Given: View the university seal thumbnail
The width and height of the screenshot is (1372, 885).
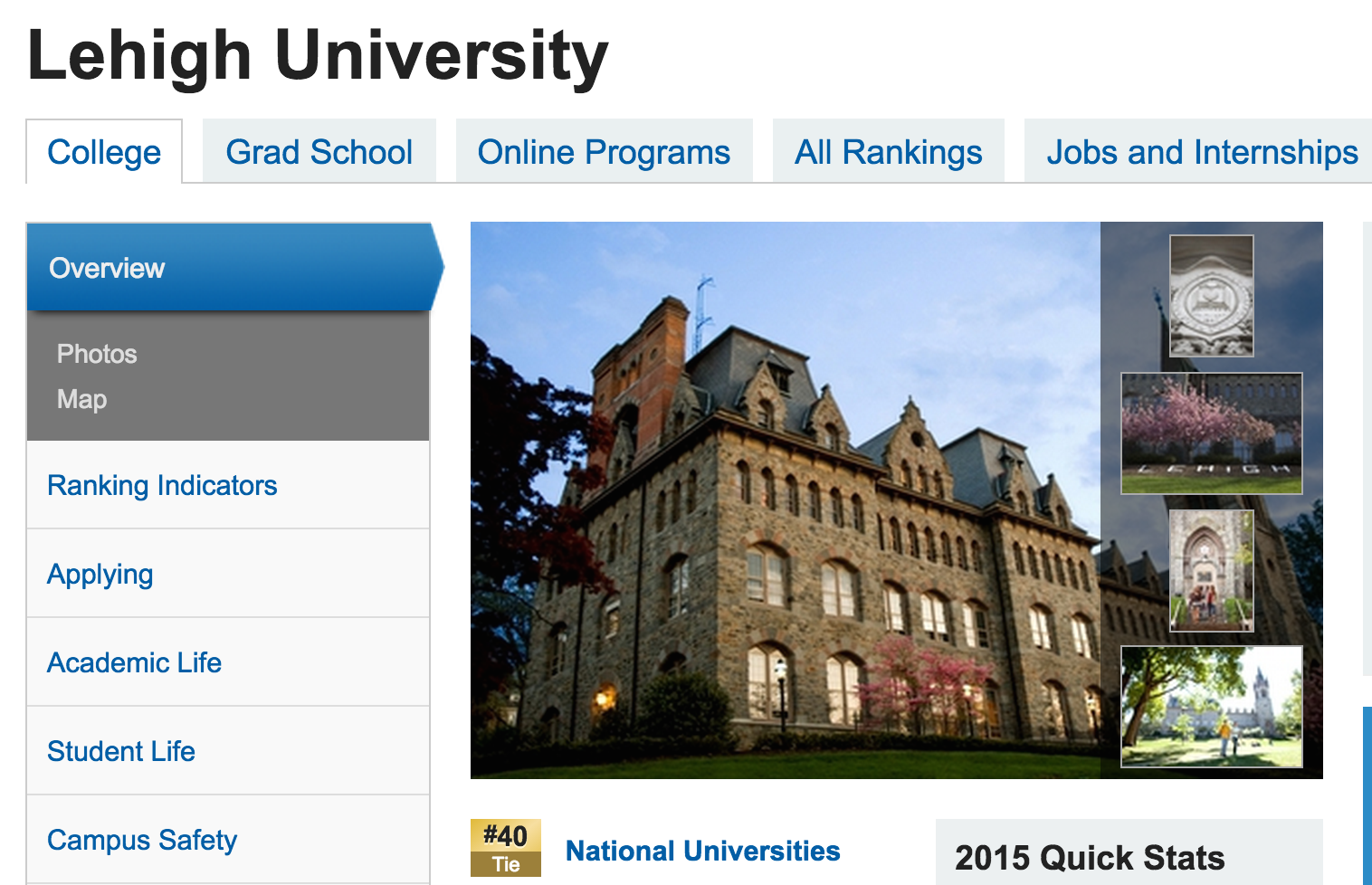Looking at the screenshot, I should pyautogui.click(x=1212, y=296).
